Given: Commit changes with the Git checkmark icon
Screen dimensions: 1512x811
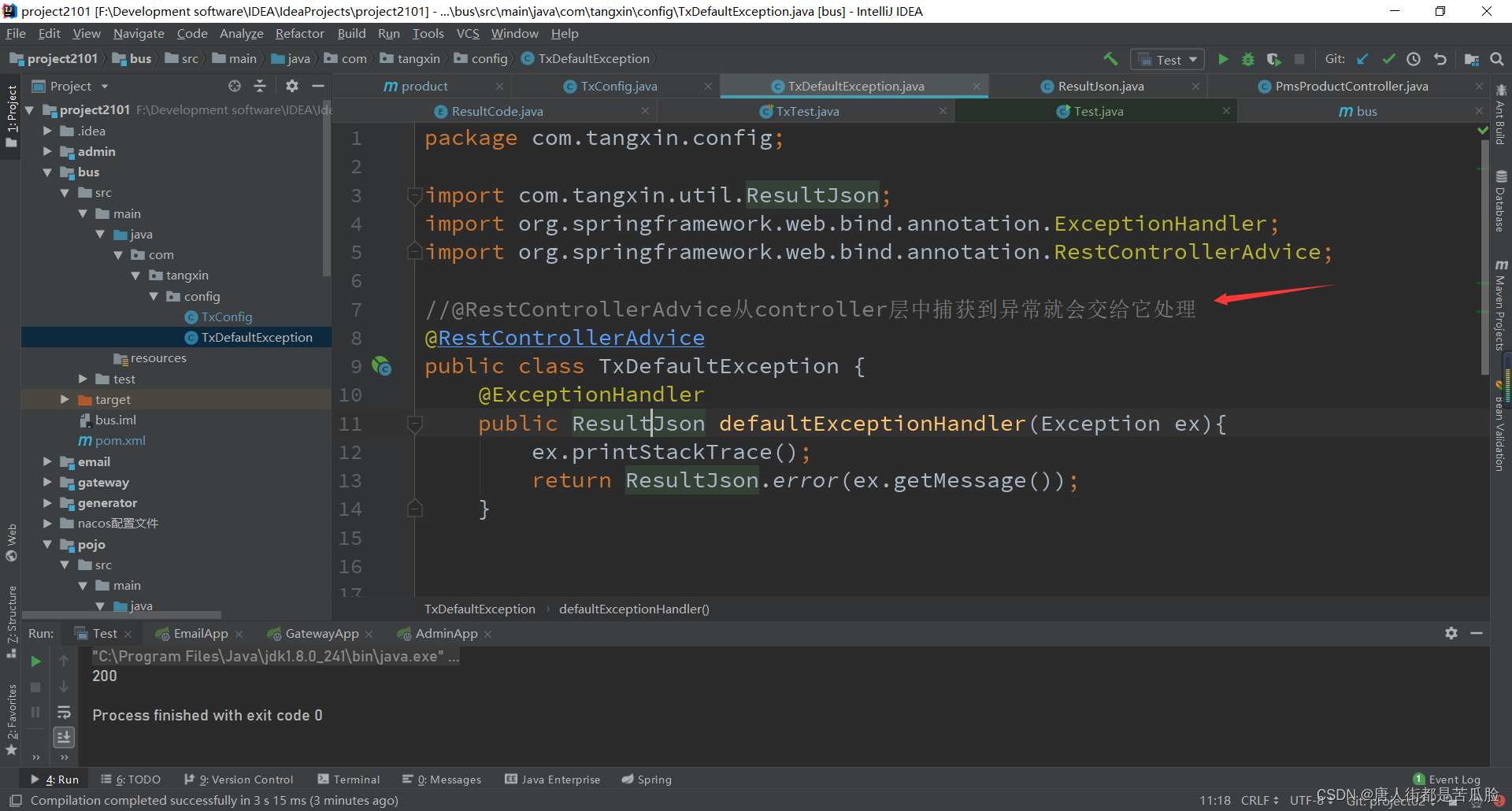Looking at the screenshot, I should tap(1388, 59).
